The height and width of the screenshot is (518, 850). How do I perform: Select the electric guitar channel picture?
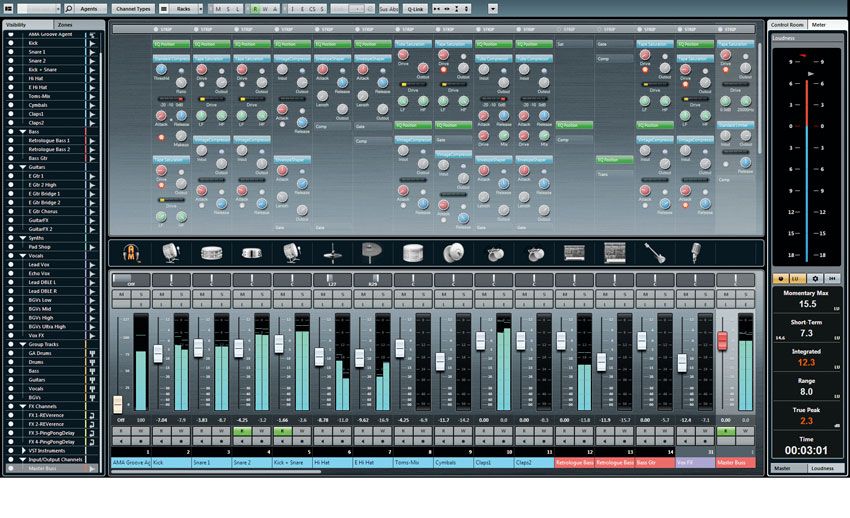click(x=655, y=253)
